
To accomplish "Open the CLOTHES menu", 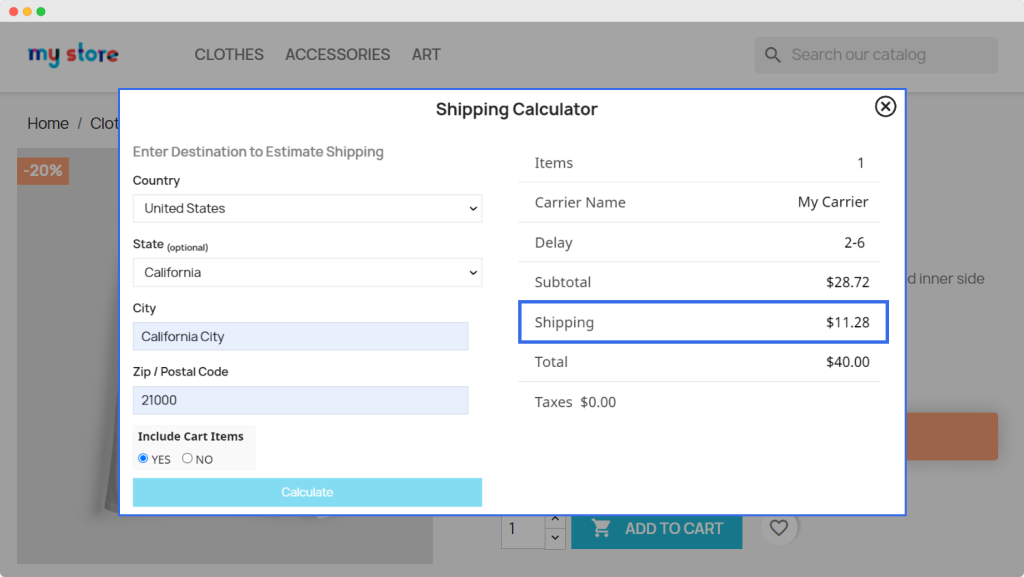I will coord(229,55).
